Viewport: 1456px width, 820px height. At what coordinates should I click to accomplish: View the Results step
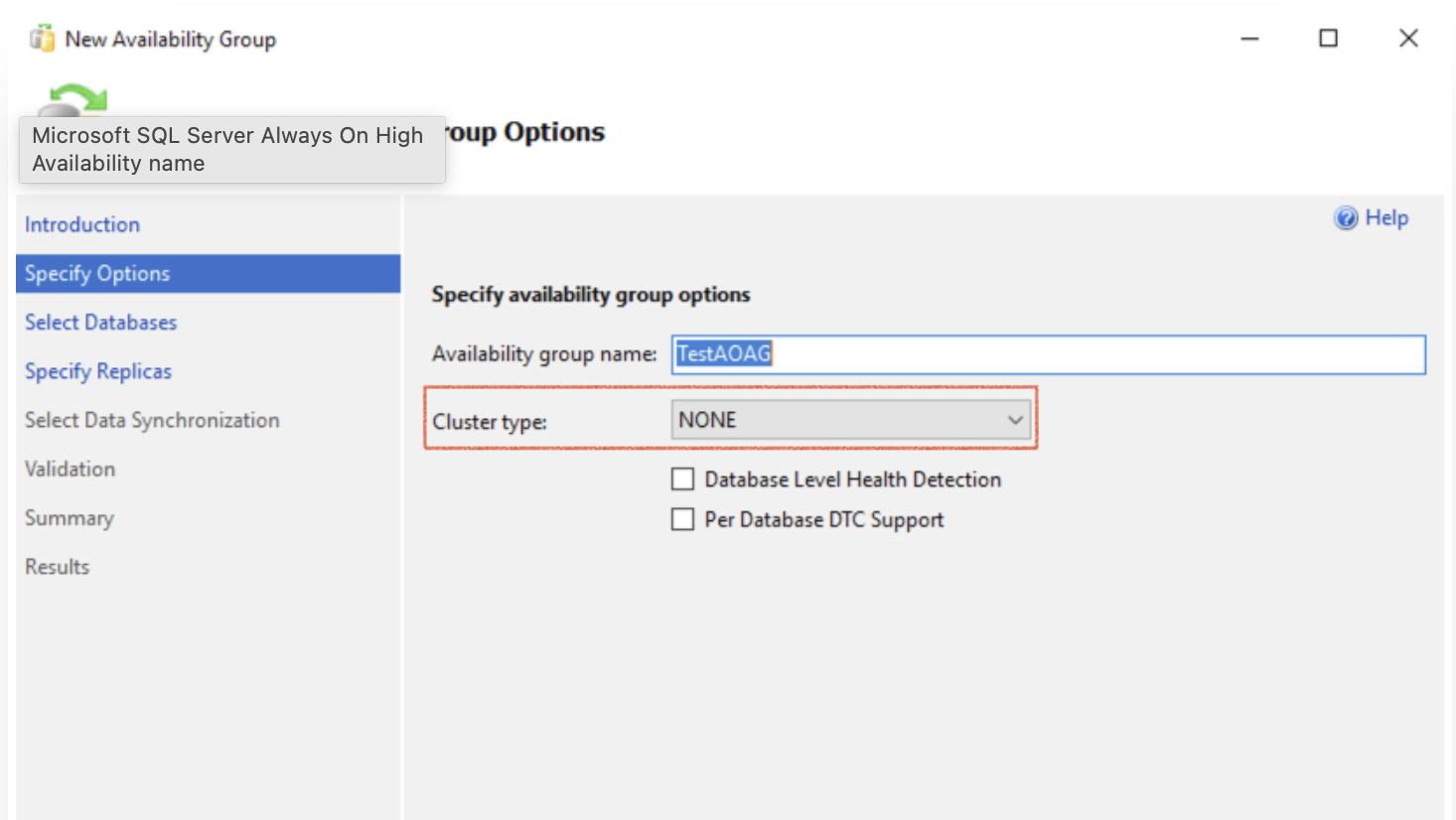tap(57, 566)
